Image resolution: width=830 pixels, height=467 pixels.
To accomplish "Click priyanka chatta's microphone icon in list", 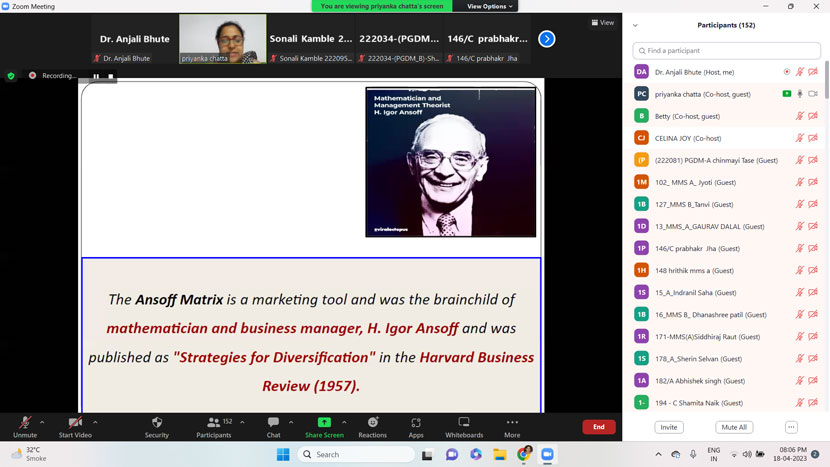I will point(799,94).
